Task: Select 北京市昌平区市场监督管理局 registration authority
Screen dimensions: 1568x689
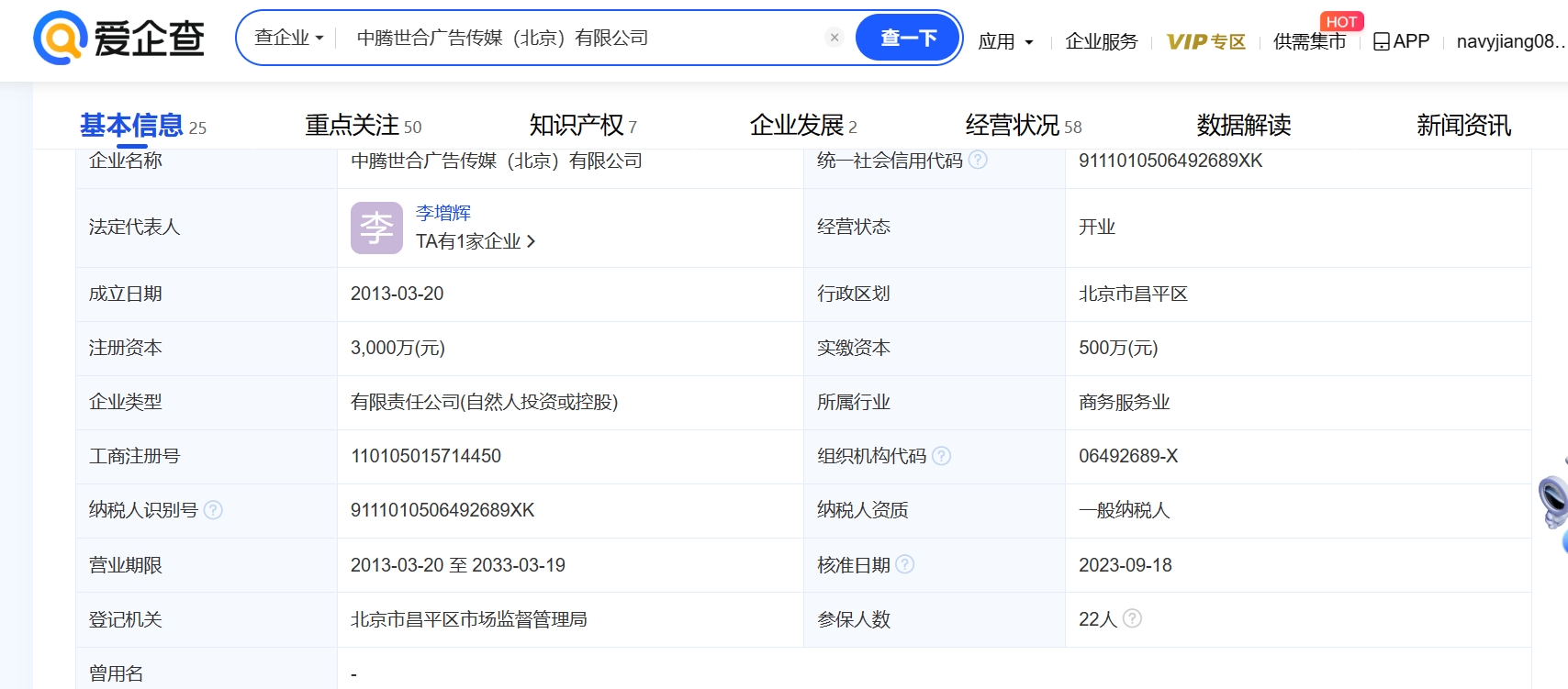Action: [x=468, y=619]
